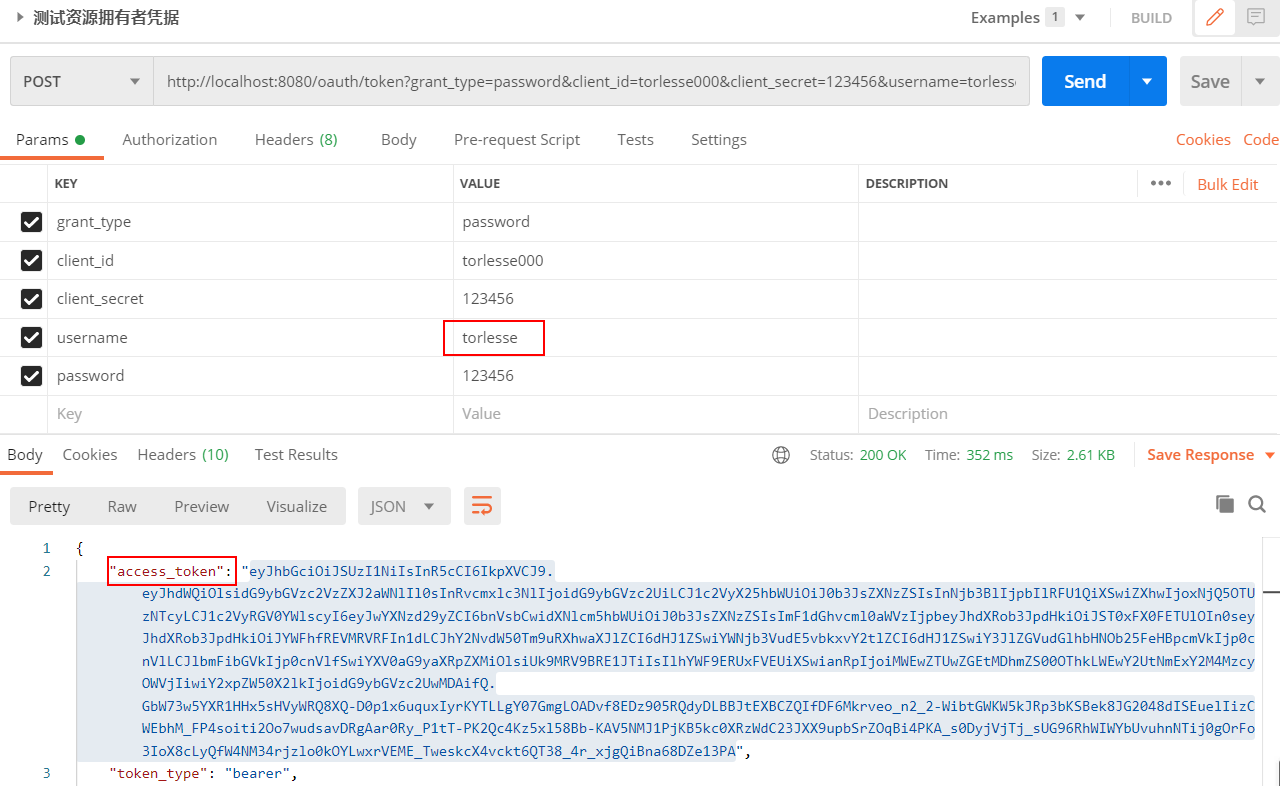The image size is (1280, 786).
Task: Open the request Body tab
Action: pos(399,140)
